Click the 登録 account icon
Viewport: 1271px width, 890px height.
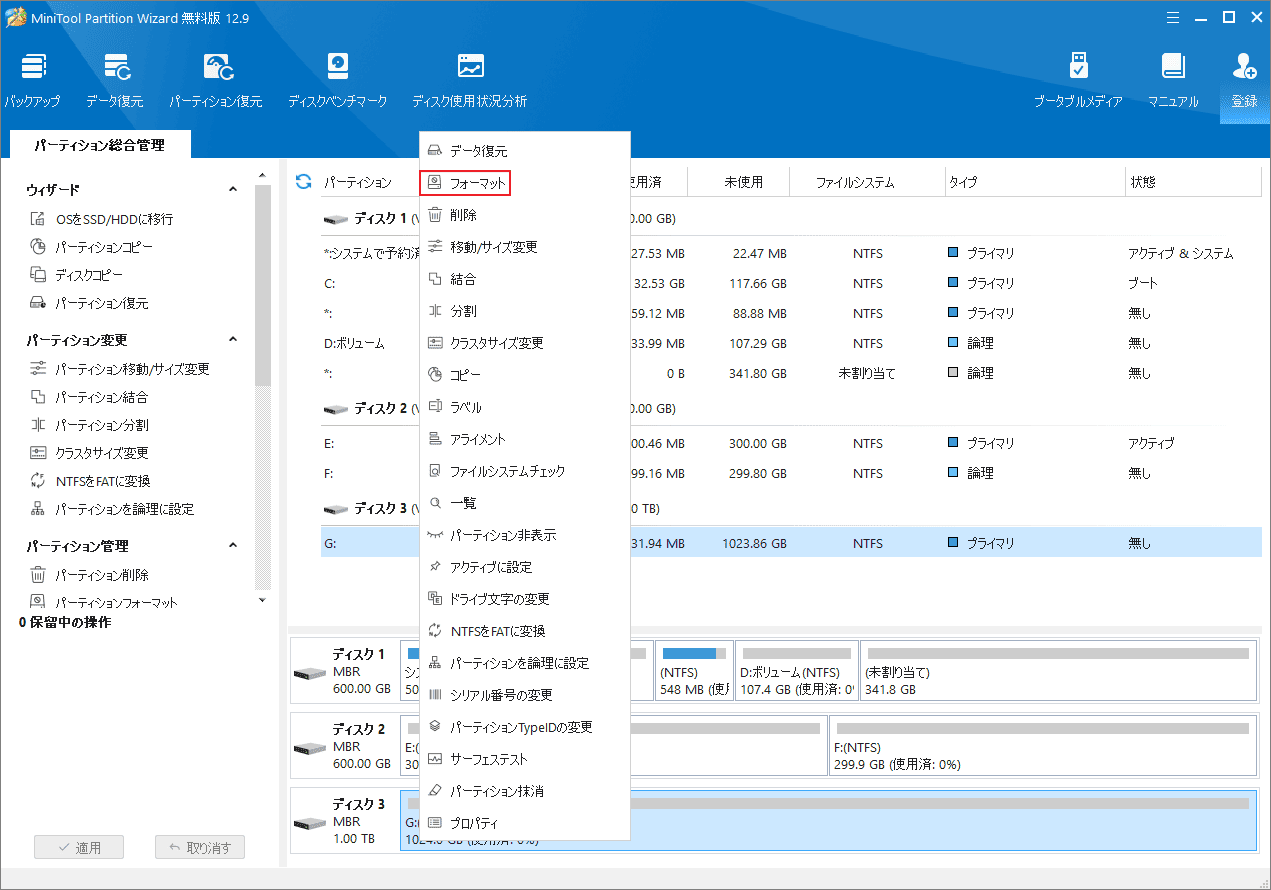point(1245,82)
